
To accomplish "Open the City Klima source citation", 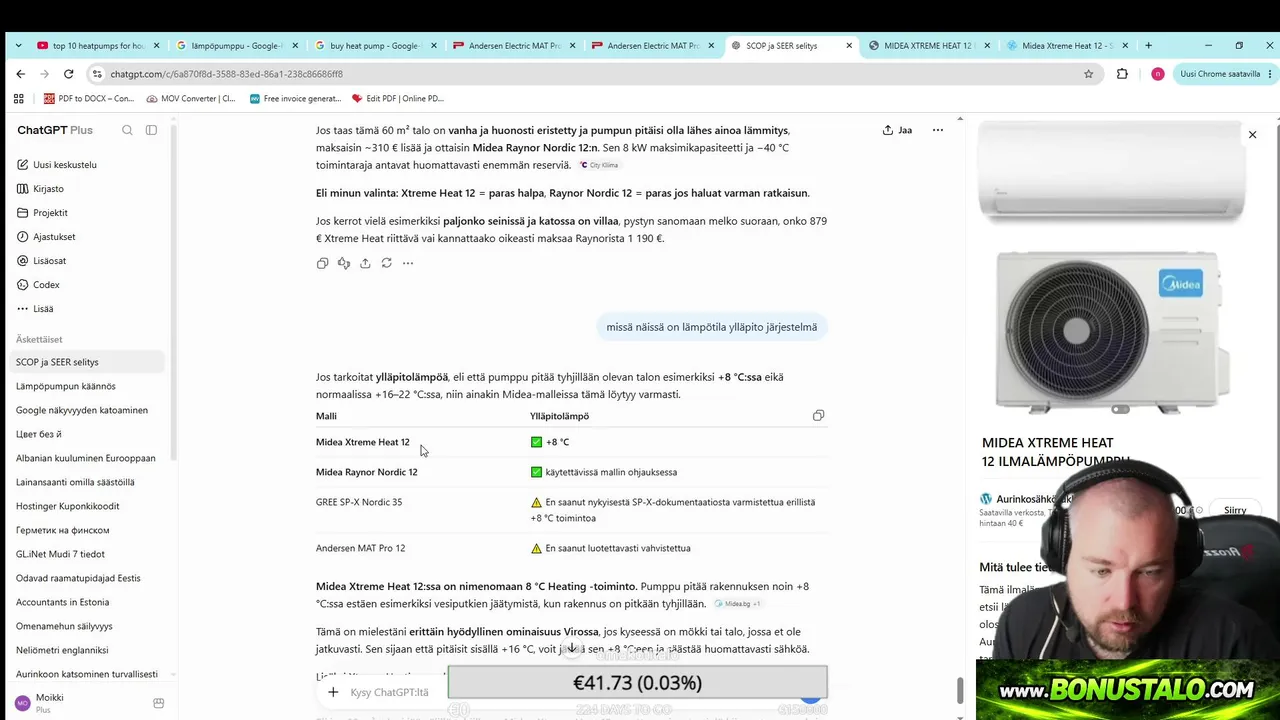I will [x=598, y=165].
